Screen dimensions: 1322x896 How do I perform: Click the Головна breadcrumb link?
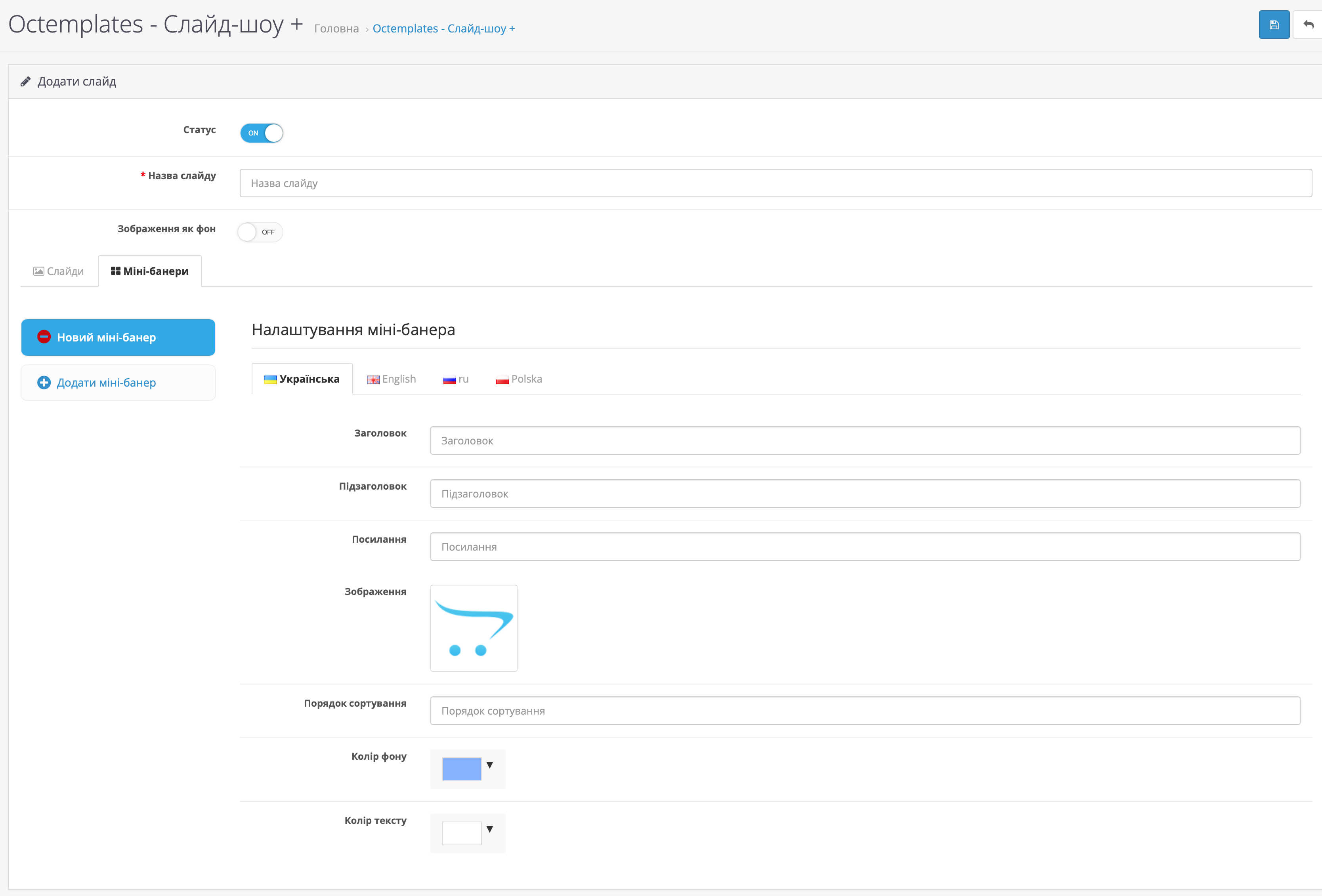click(336, 29)
